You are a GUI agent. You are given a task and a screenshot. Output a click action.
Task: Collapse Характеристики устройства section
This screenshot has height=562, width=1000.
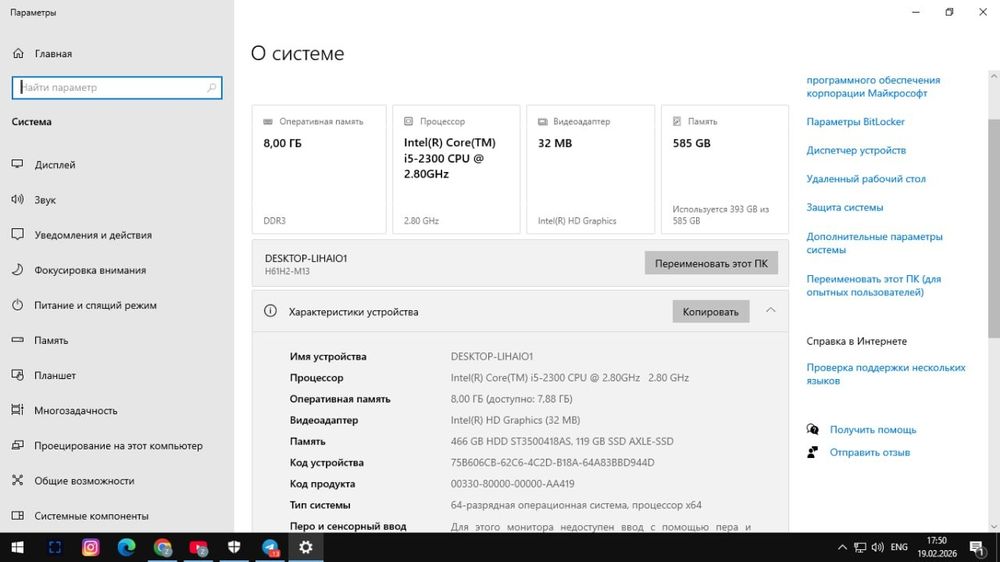coord(770,310)
